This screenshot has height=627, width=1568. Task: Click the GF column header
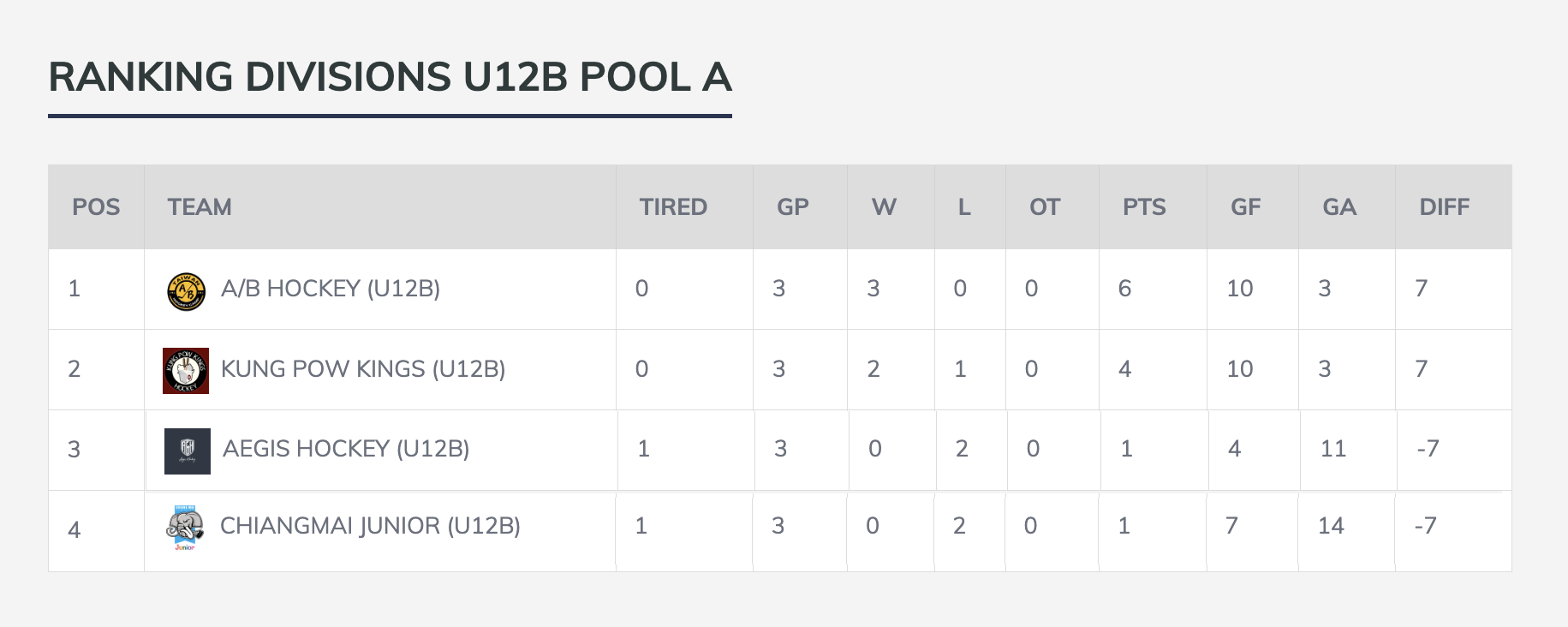point(1246,207)
